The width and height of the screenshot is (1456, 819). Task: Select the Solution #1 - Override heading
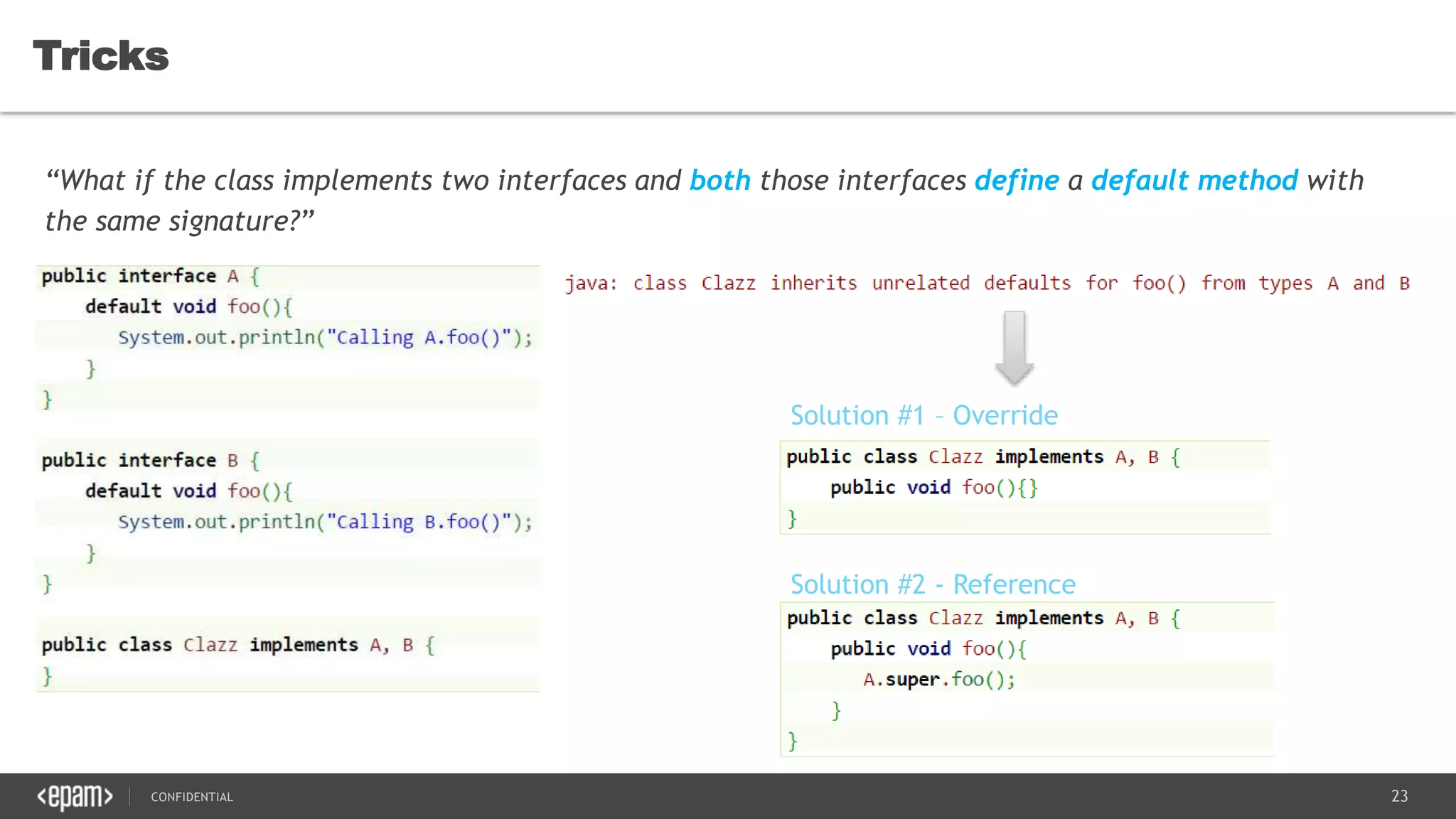coord(924,415)
